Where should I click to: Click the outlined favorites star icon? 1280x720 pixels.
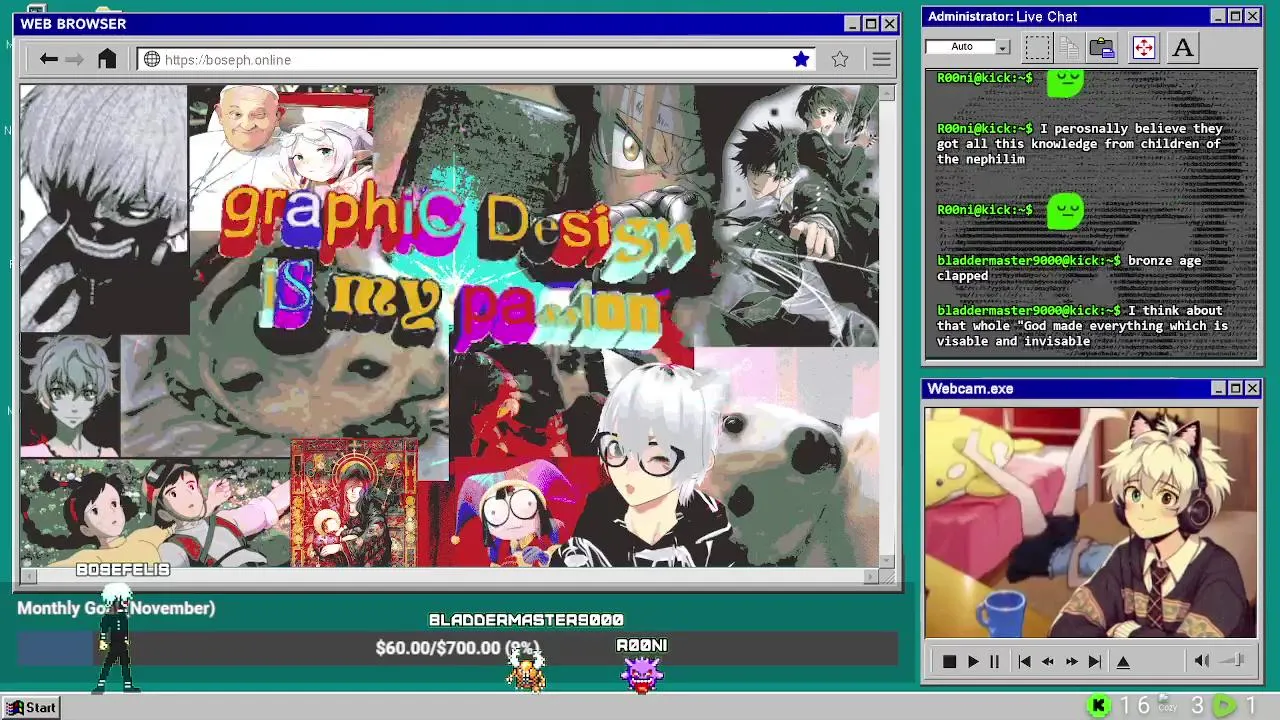[840, 59]
